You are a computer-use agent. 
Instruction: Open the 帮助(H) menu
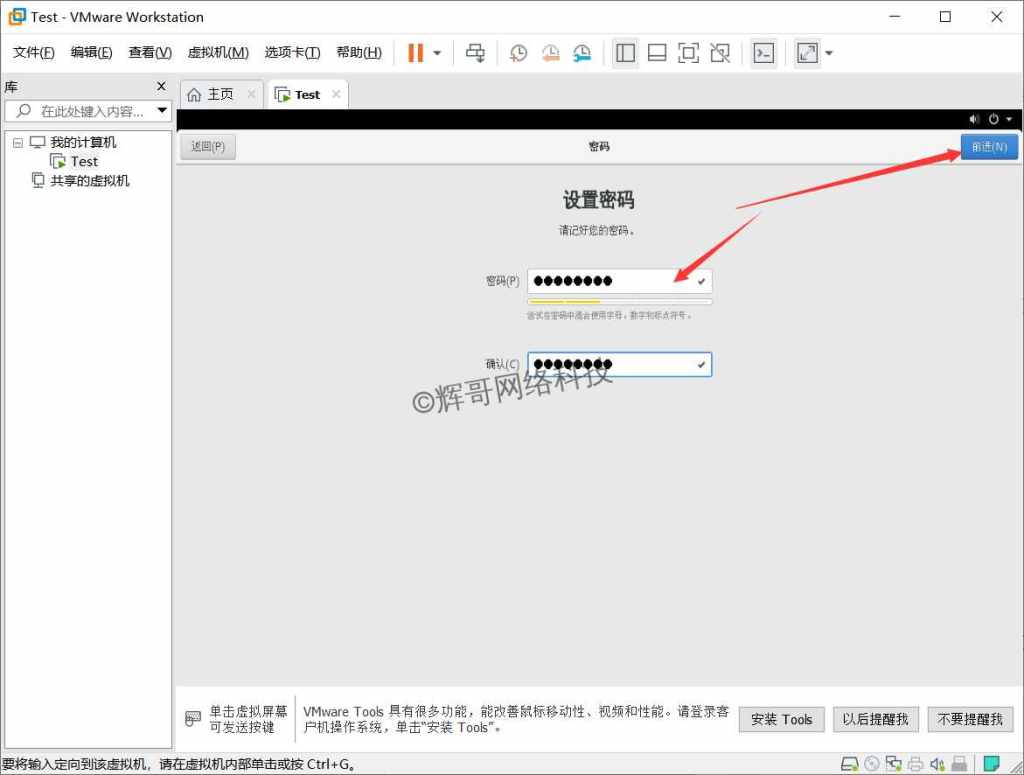pos(359,52)
